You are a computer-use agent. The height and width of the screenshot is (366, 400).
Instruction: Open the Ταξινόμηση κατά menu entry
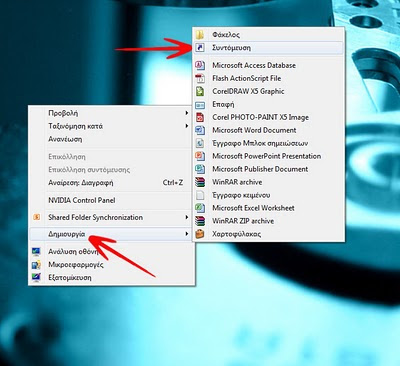pyautogui.click(x=111, y=126)
